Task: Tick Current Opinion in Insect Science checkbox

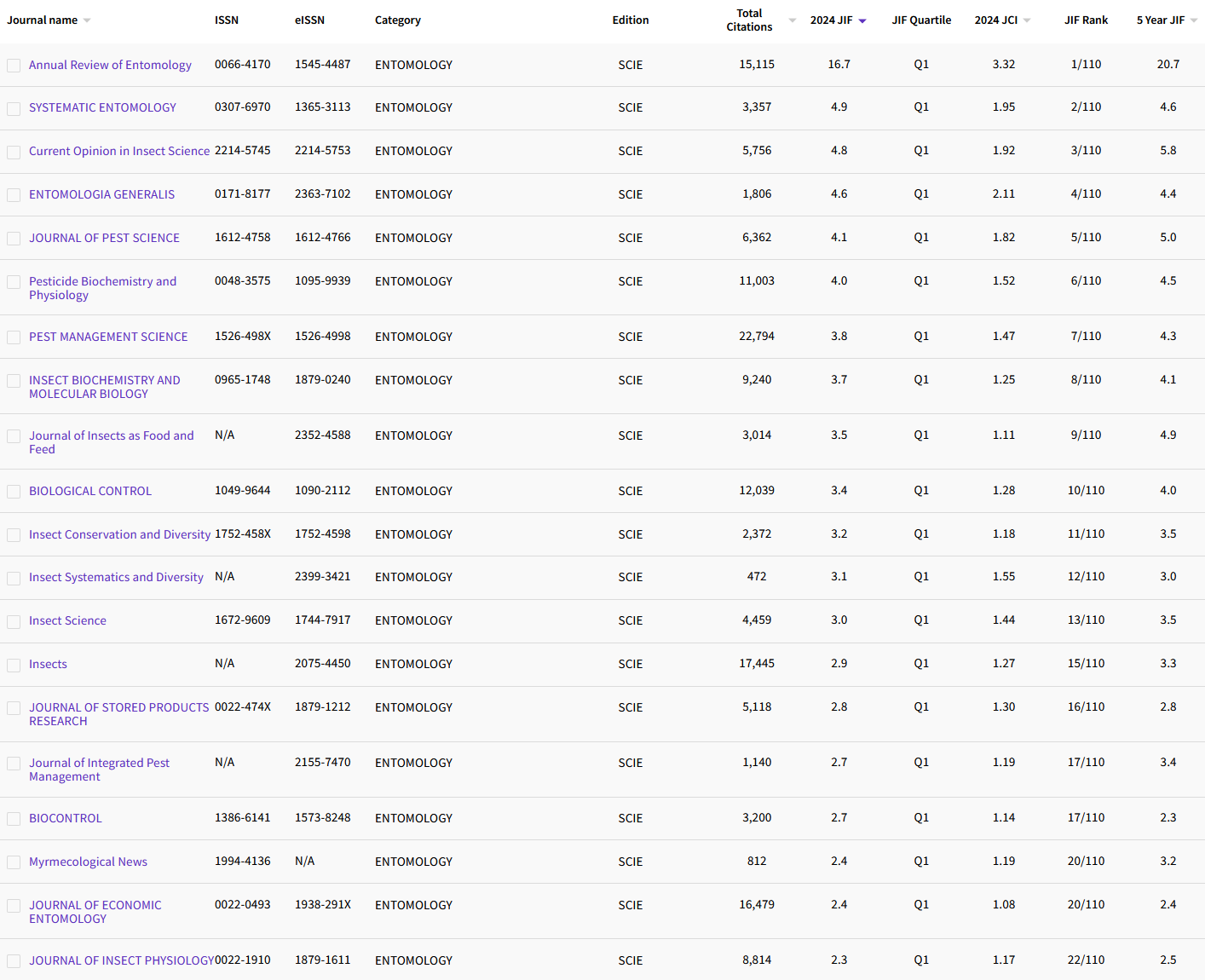Action: (x=14, y=152)
